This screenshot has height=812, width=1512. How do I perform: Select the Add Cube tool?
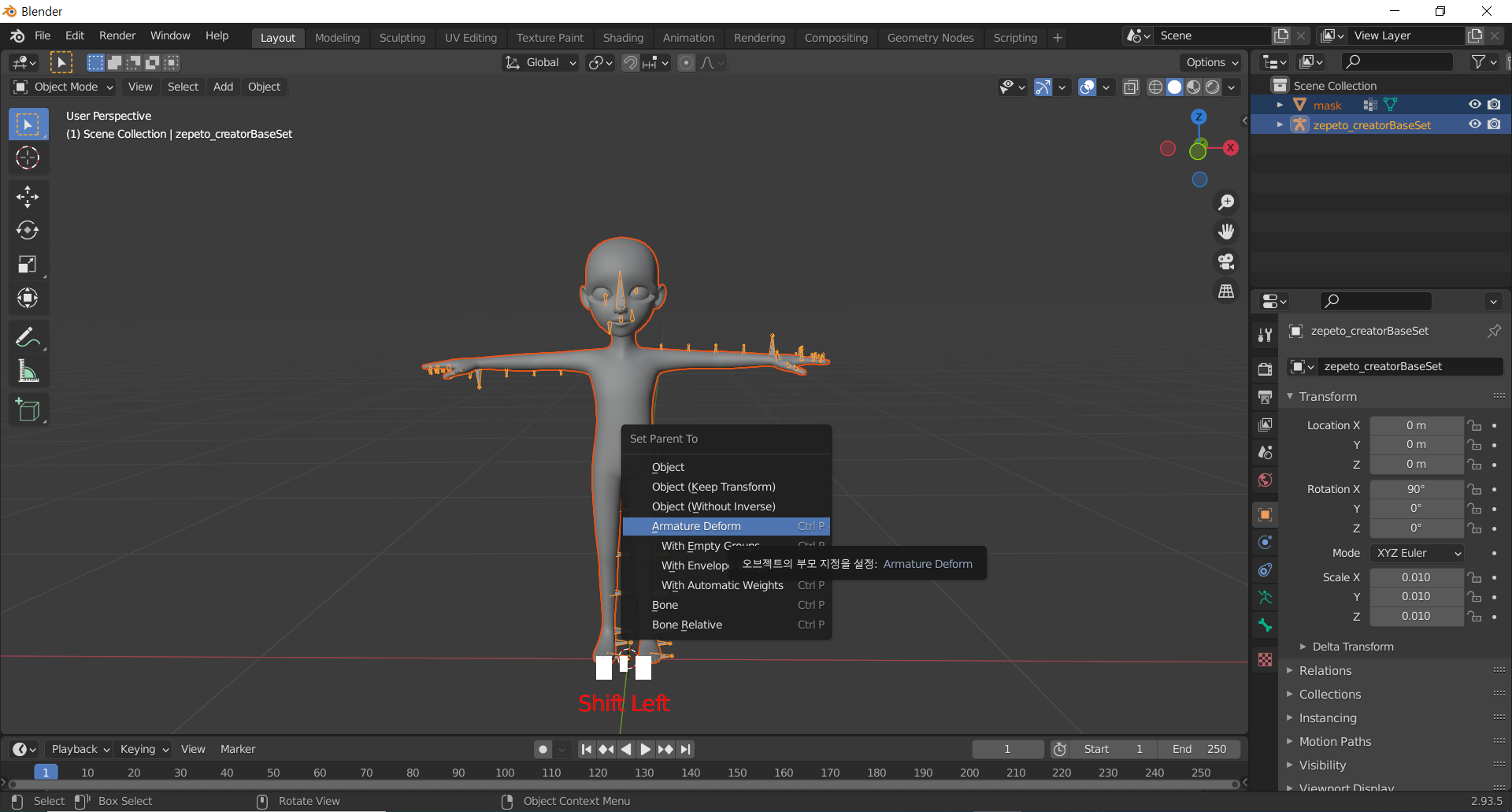(x=28, y=410)
